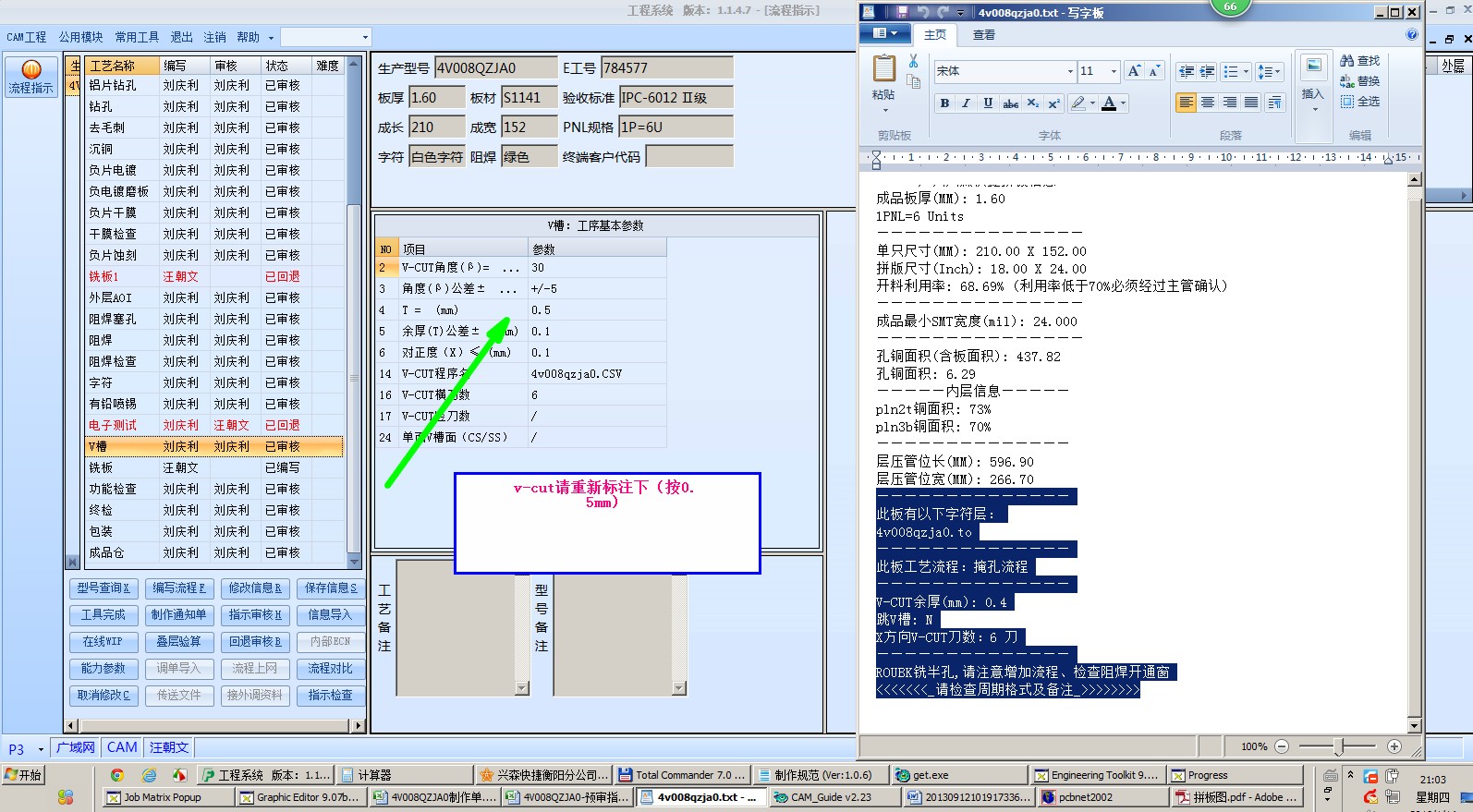Open 公用模块 menu
Image resolution: width=1473 pixels, height=812 pixels.
[81, 37]
